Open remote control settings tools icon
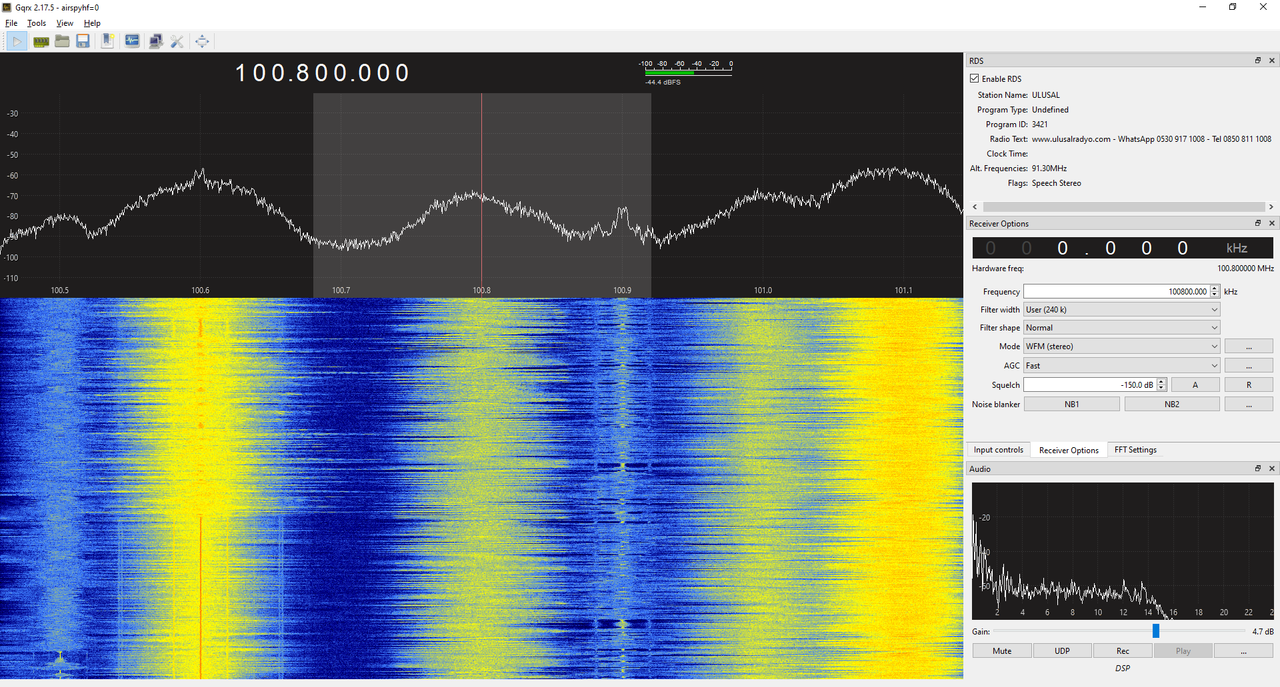Viewport: 1280px width, 687px height. click(x=177, y=41)
